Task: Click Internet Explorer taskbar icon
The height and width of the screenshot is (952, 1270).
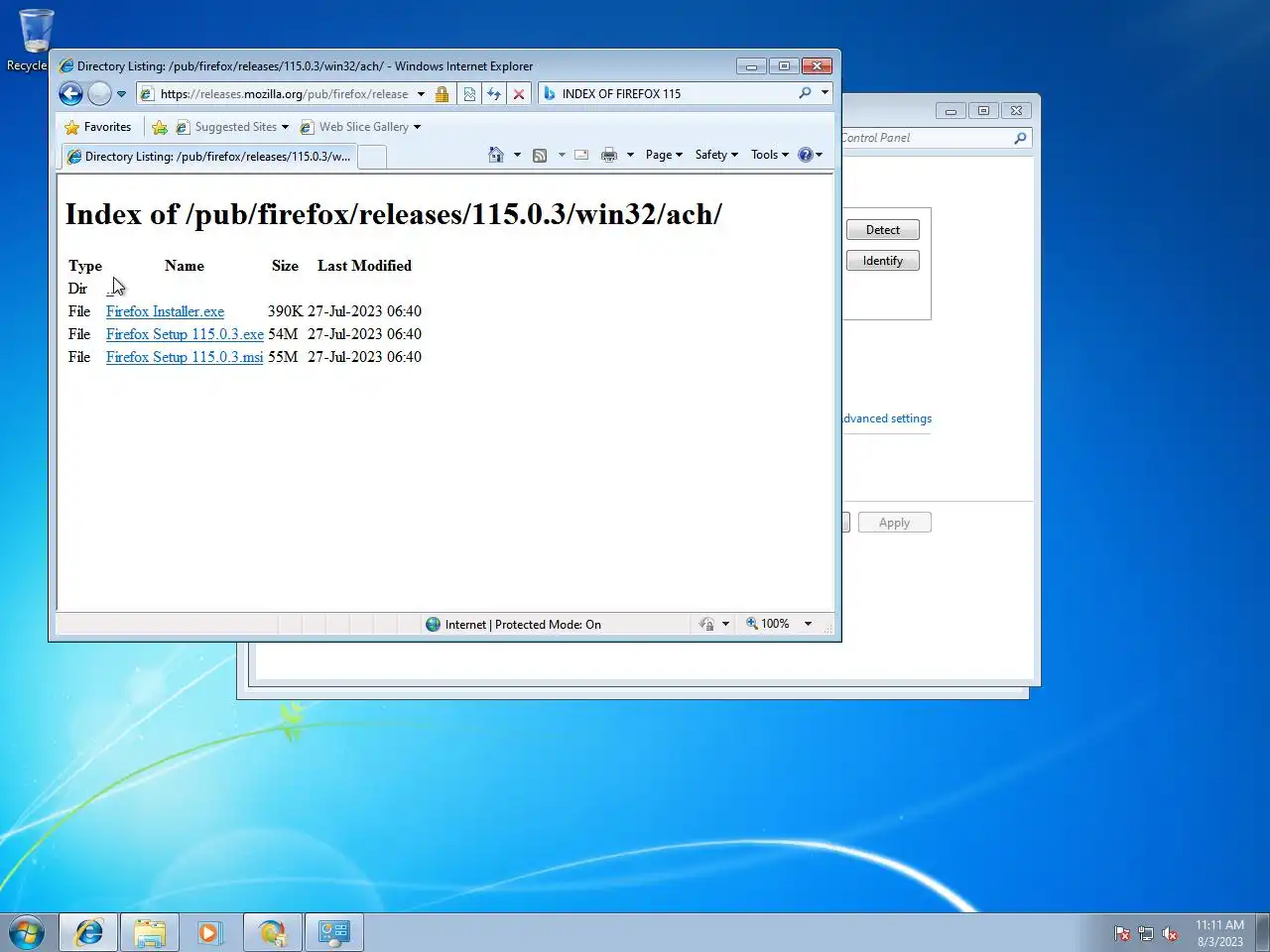Action: [89, 933]
